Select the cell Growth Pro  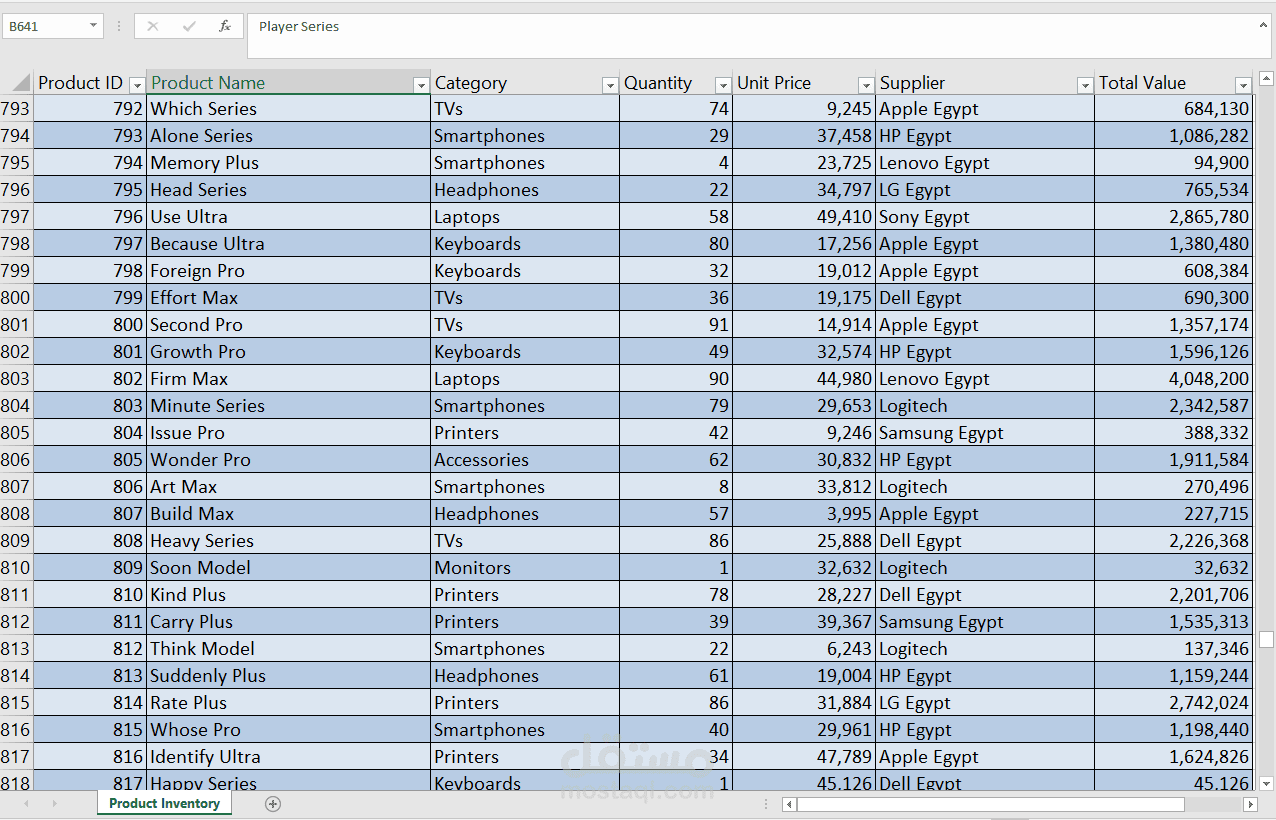[x=288, y=352]
